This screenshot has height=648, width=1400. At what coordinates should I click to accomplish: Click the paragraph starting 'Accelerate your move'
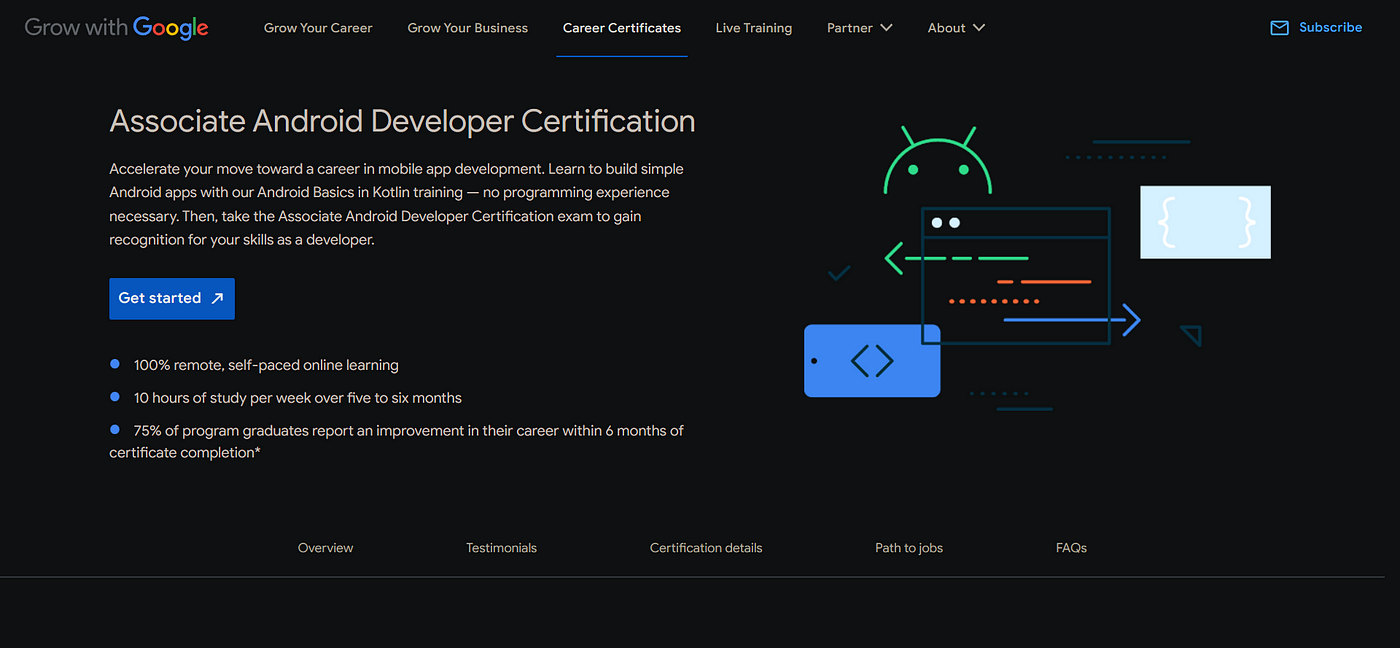(396, 204)
